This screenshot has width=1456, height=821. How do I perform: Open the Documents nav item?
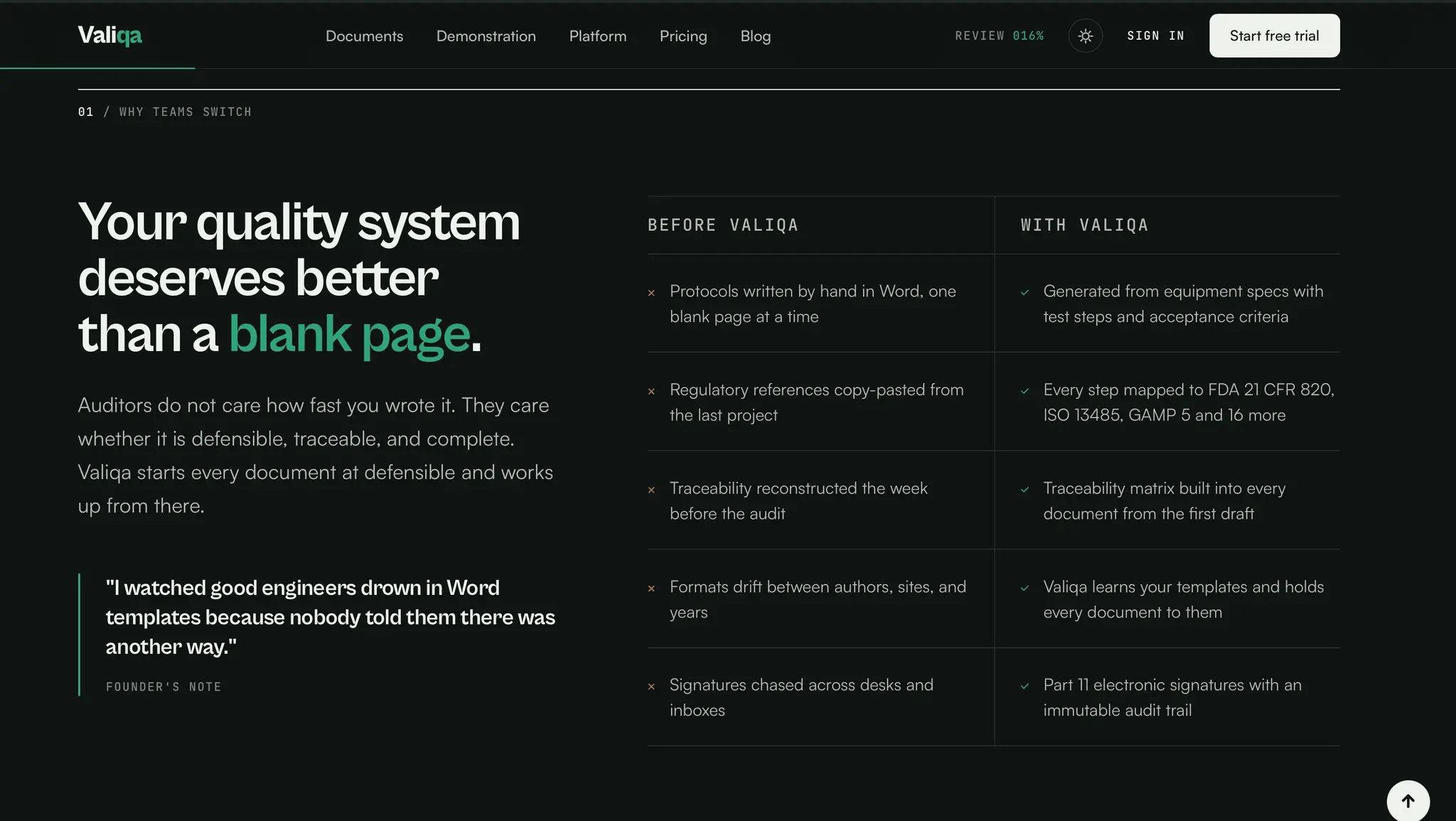pos(364,36)
